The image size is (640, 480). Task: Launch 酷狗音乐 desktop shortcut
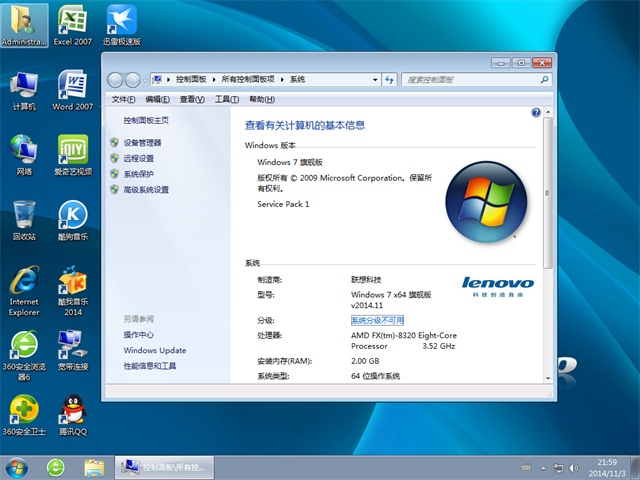click(x=71, y=216)
